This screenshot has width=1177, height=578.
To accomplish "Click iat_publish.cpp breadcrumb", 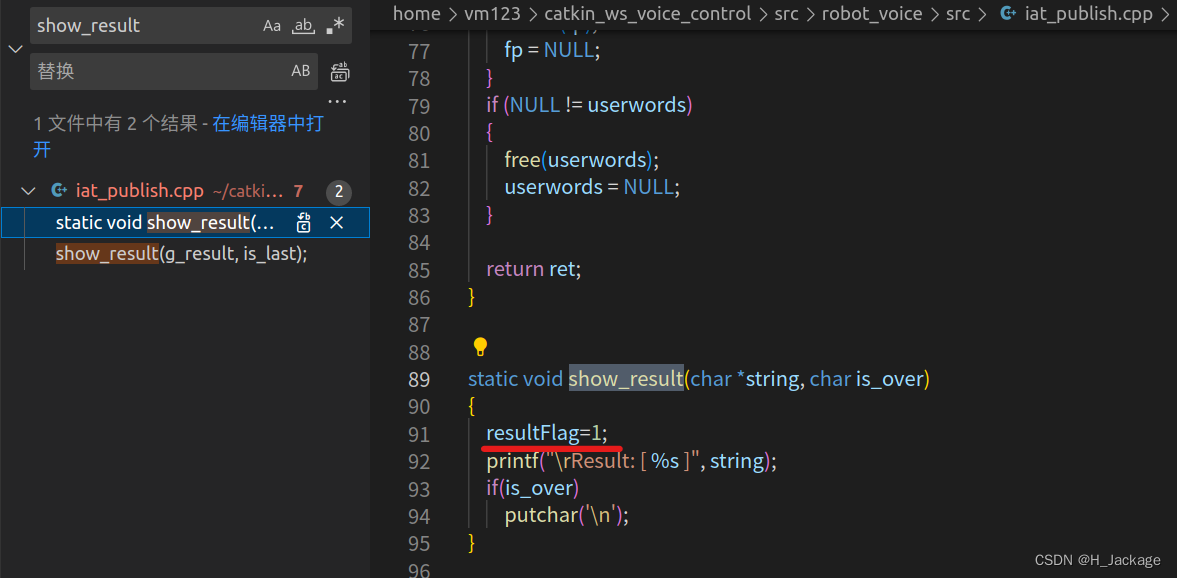I will [x=1089, y=14].
